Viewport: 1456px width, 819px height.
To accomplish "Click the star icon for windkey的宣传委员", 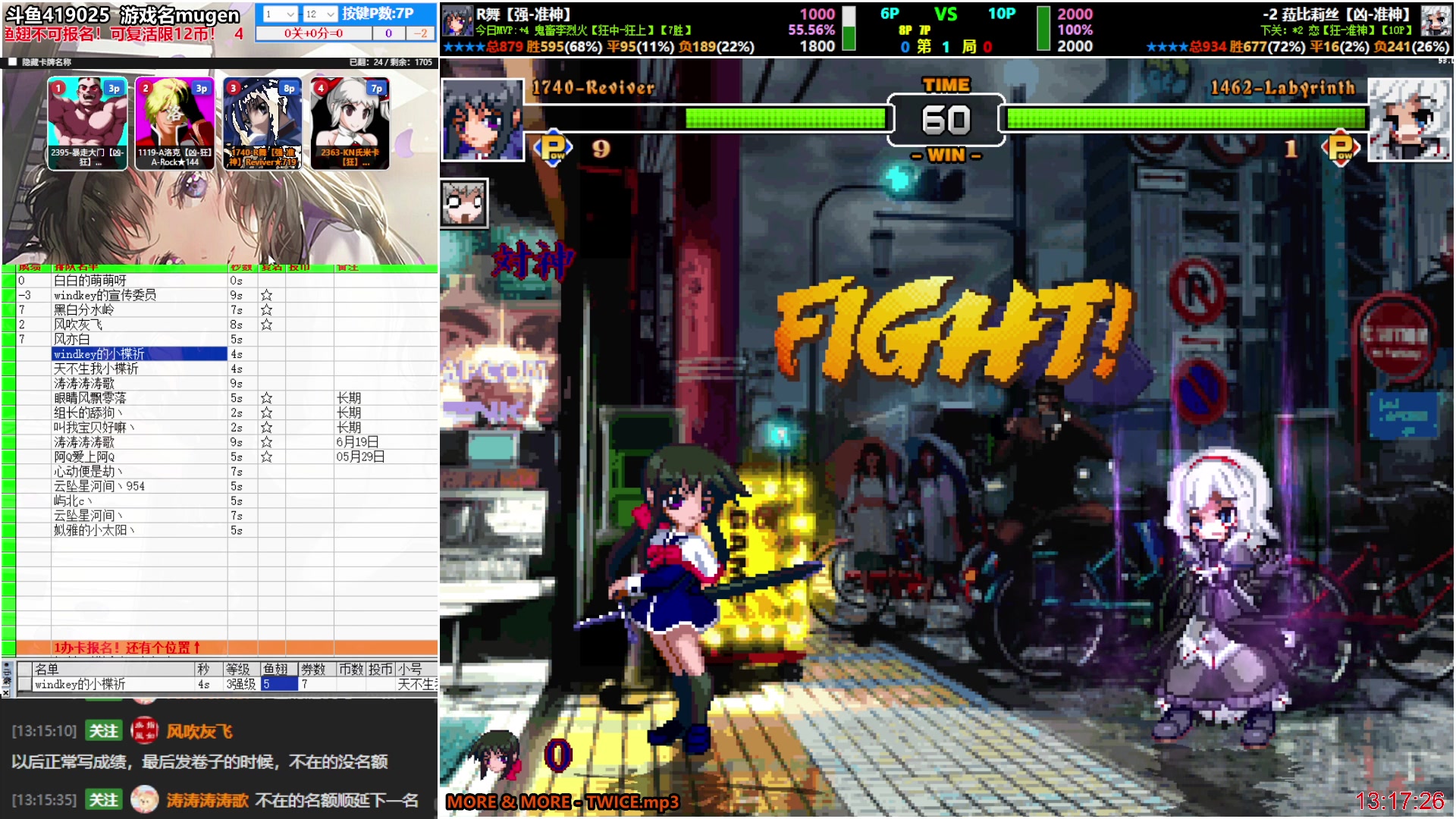I will 266,295.
